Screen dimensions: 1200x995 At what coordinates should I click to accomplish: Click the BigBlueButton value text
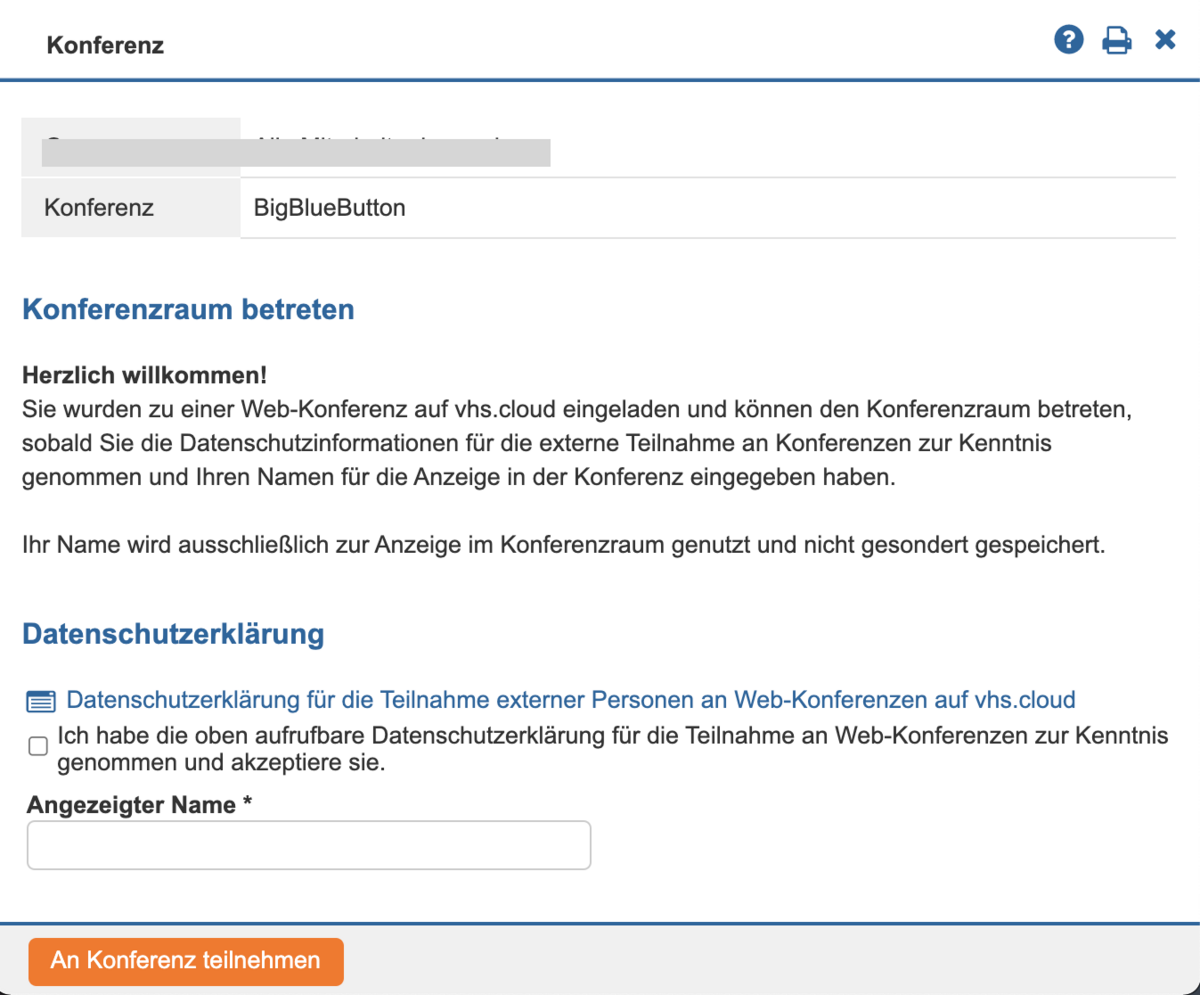pyautogui.click(x=330, y=208)
